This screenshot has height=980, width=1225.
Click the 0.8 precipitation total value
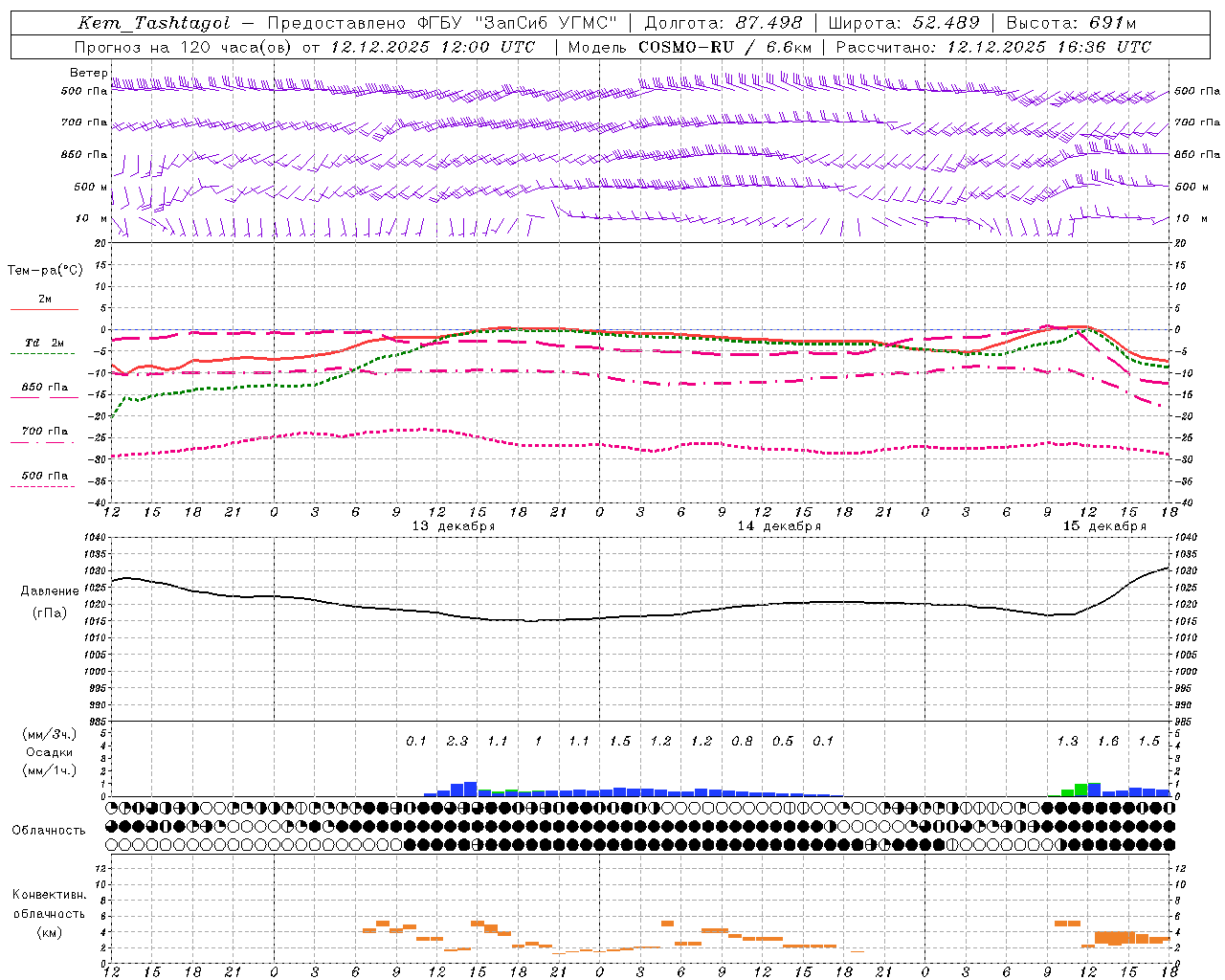(742, 742)
